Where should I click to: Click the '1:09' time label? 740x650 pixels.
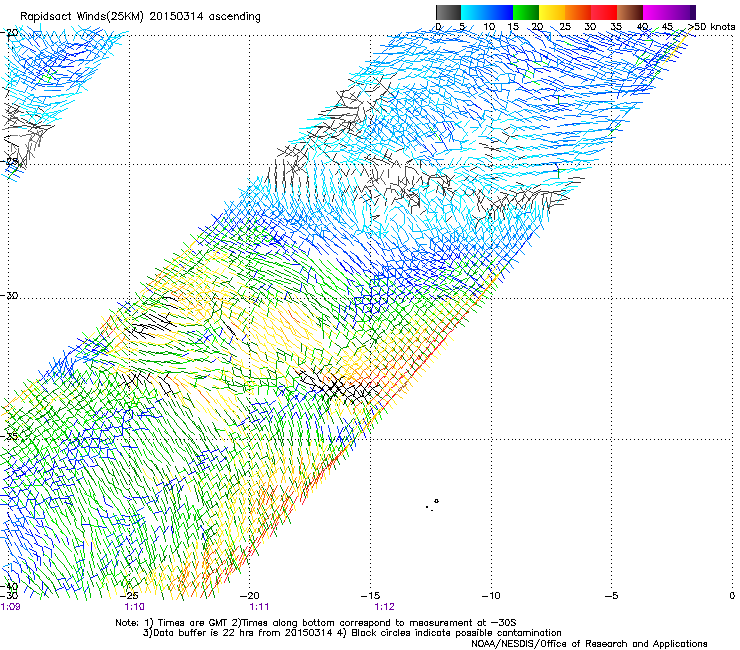(x=10, y=607)
